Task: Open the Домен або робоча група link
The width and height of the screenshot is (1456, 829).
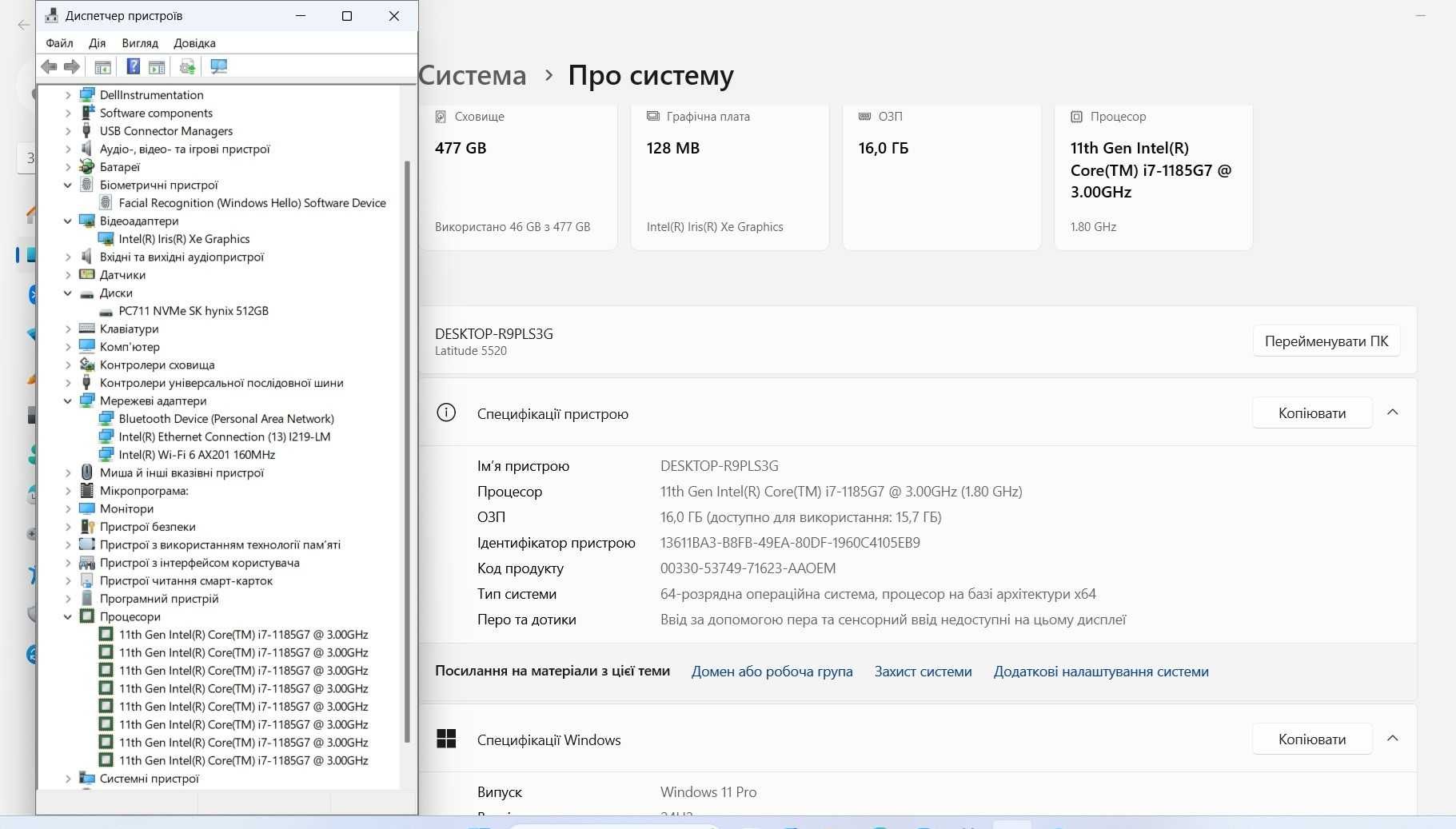Action: click(772, 672)
